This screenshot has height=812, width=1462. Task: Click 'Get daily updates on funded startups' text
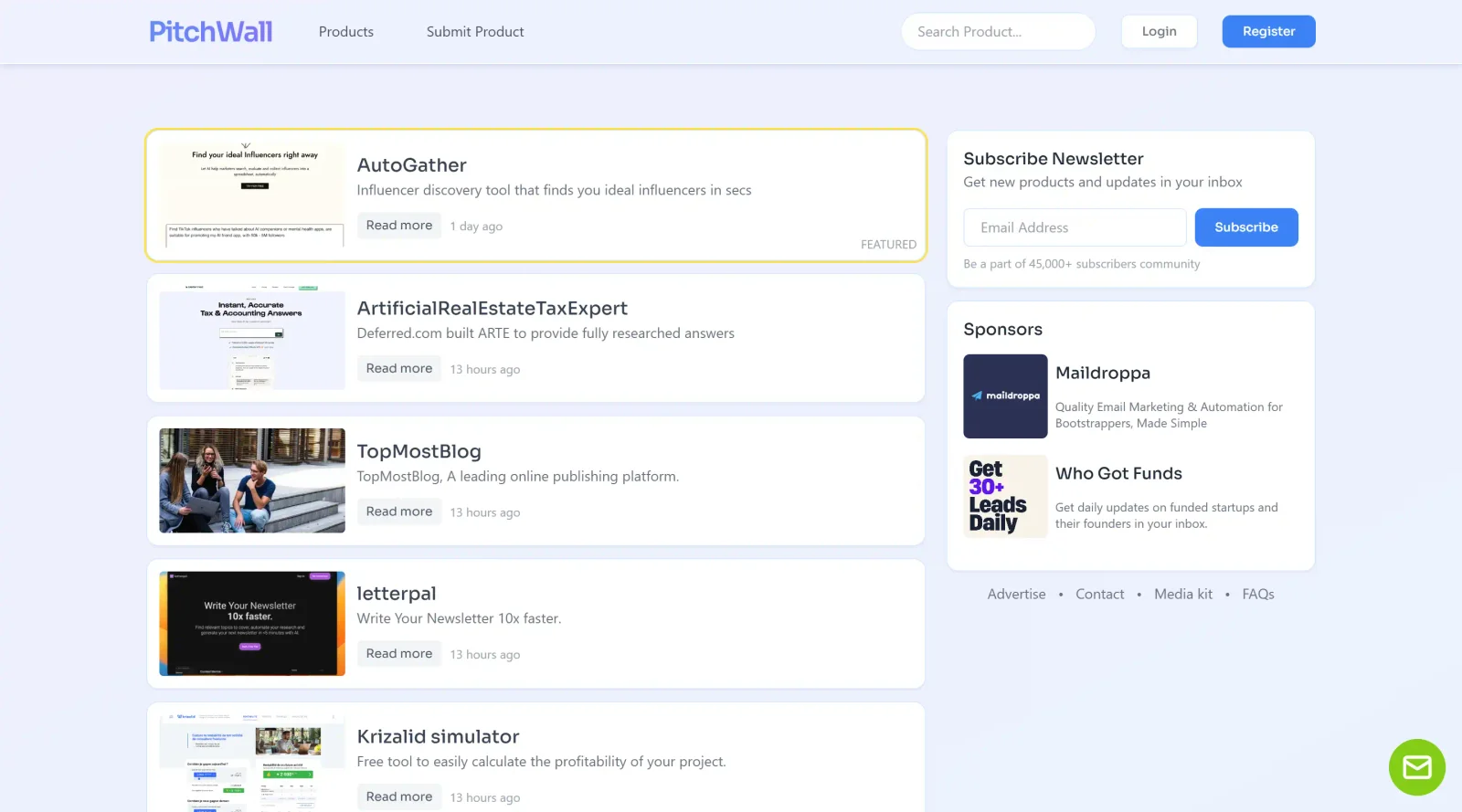1167,515
